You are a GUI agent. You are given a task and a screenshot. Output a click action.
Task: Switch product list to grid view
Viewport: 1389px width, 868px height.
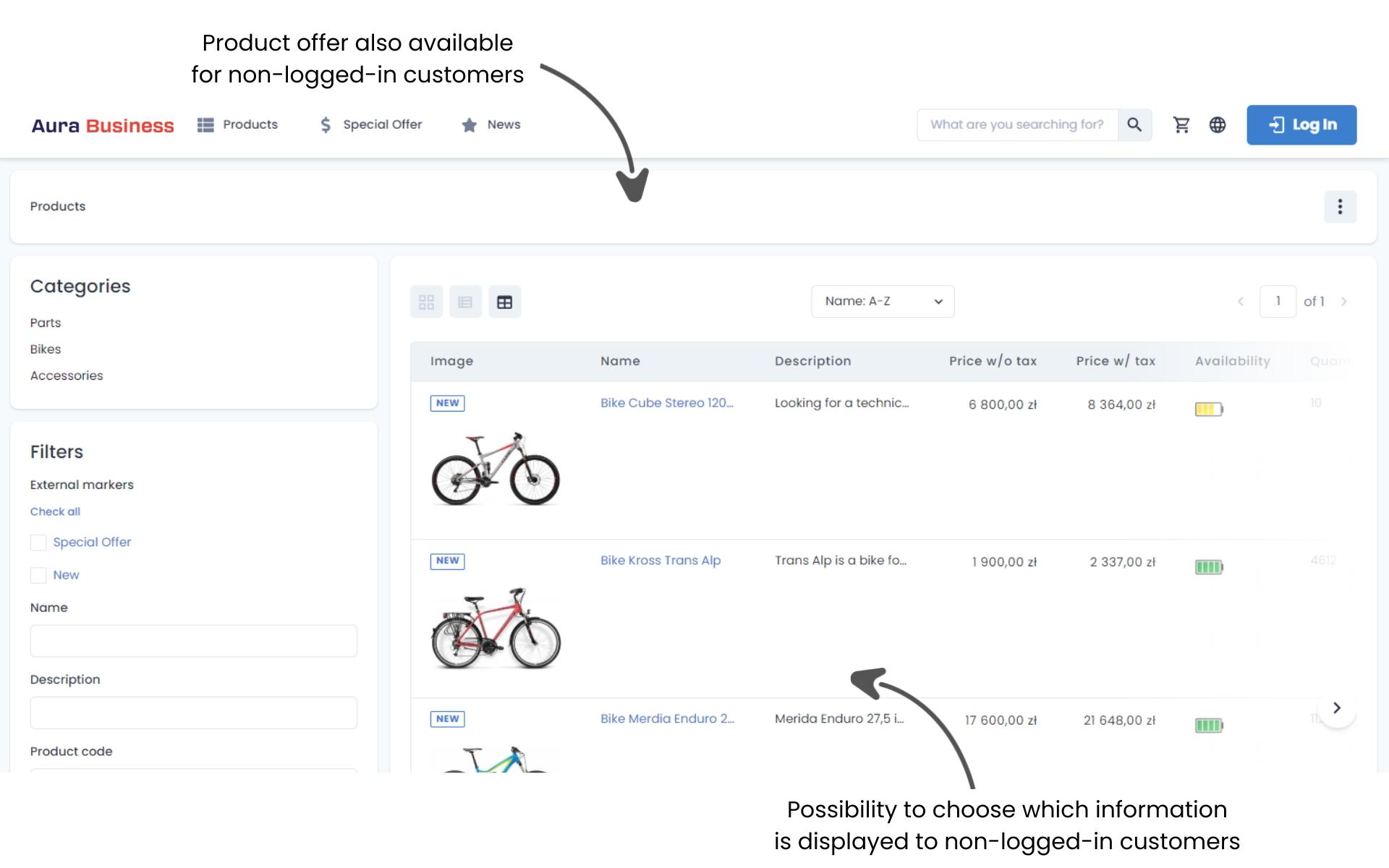pyautogui.click(x=426, y=302)
